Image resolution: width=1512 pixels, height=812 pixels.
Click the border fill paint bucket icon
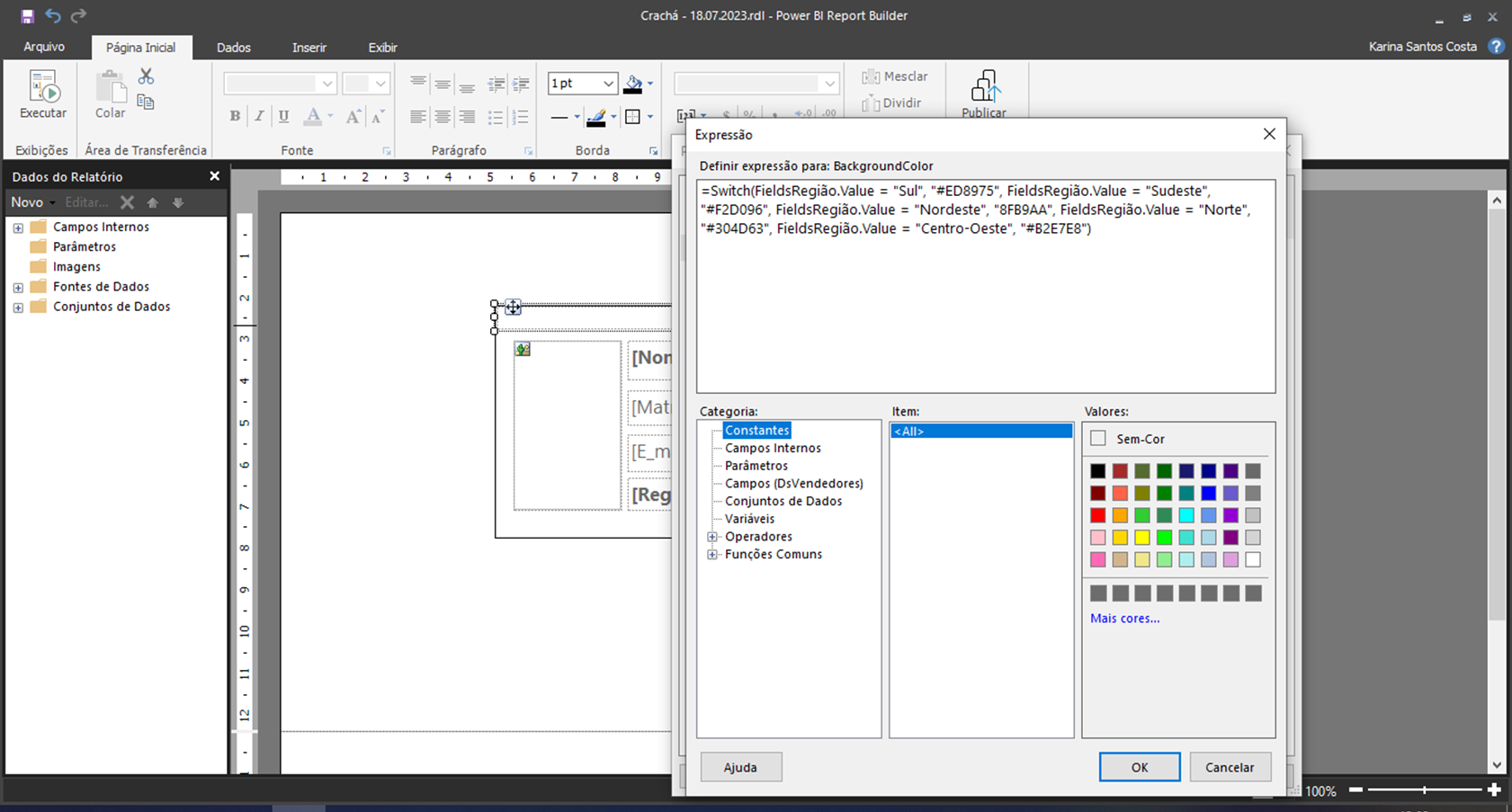click(x=633, y=85)
